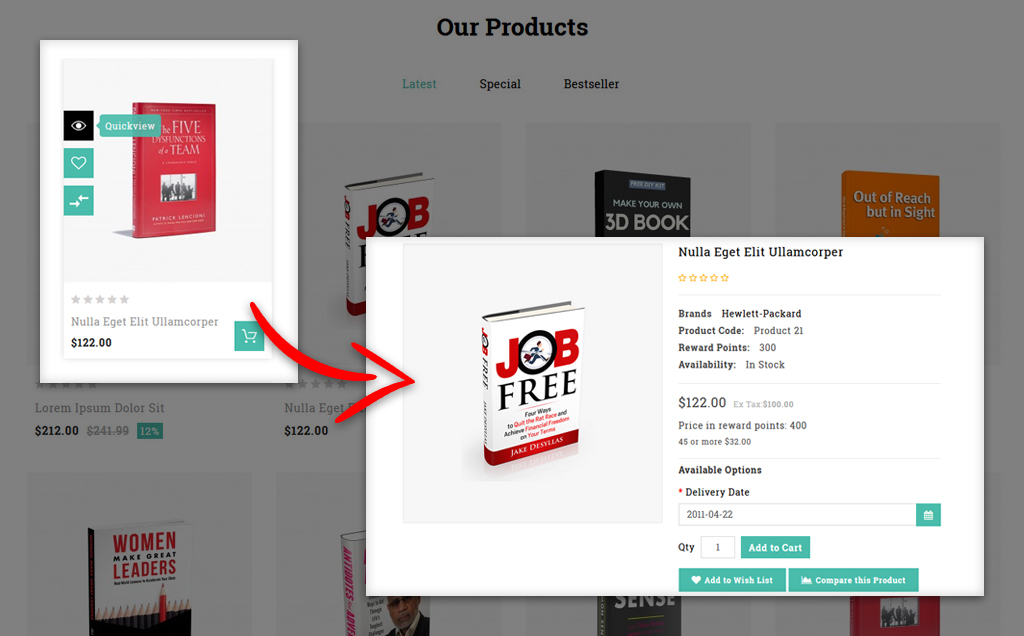Click Compare this Product button
Image resolution: width=1024 pixels, height=636 pixels.
tap(854, 580)
